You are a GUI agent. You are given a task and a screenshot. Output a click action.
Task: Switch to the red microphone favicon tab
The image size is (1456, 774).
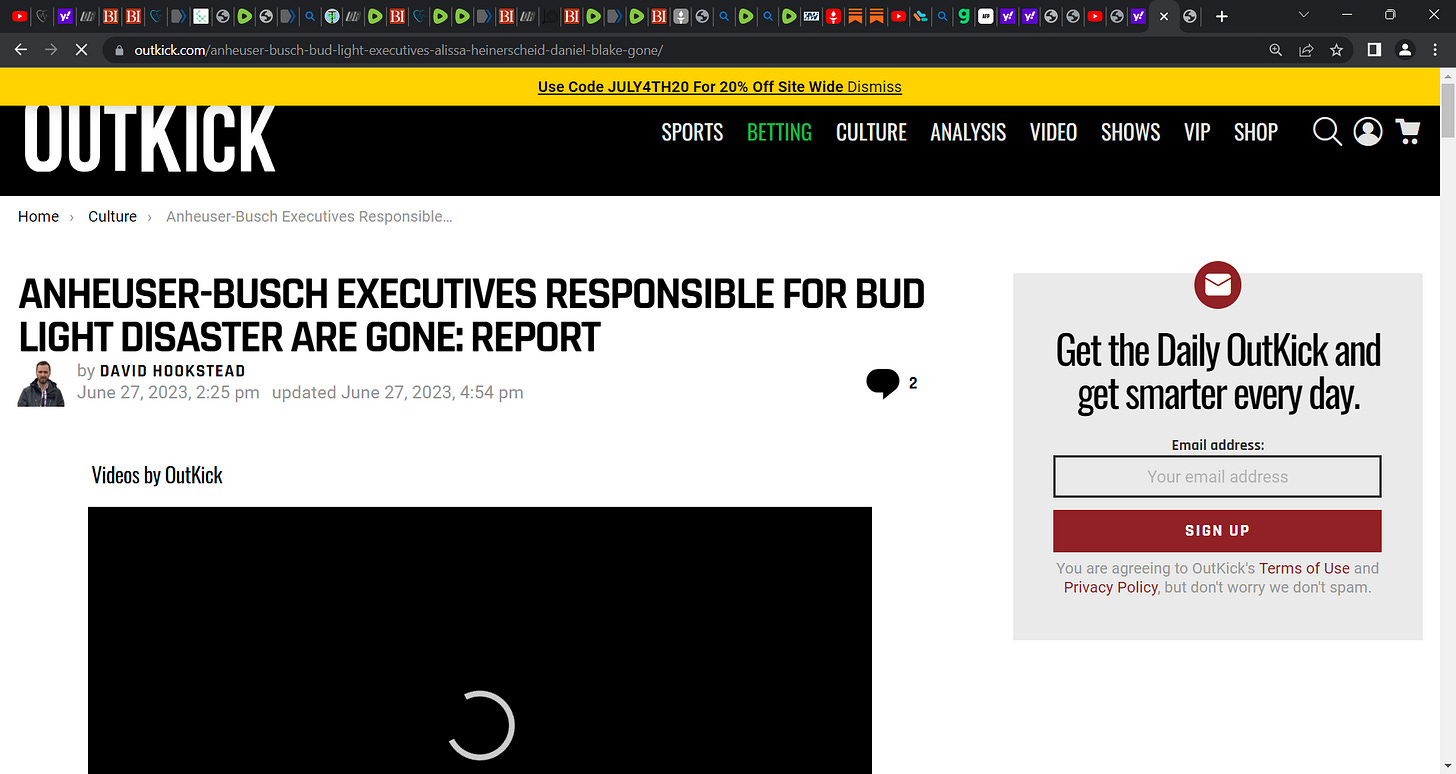tap(832, 16)
